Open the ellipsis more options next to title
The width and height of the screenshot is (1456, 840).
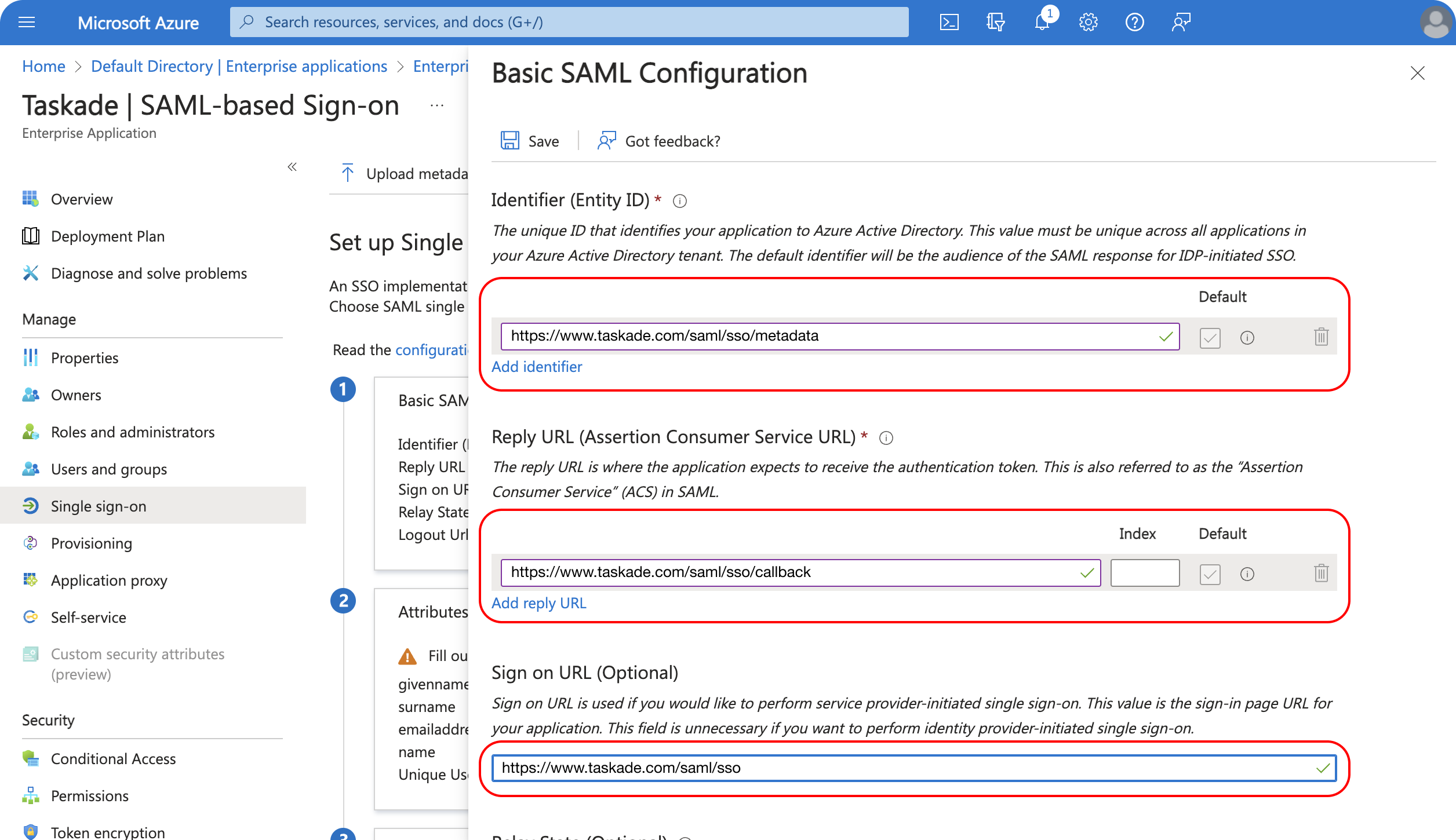tap(437, 105)
